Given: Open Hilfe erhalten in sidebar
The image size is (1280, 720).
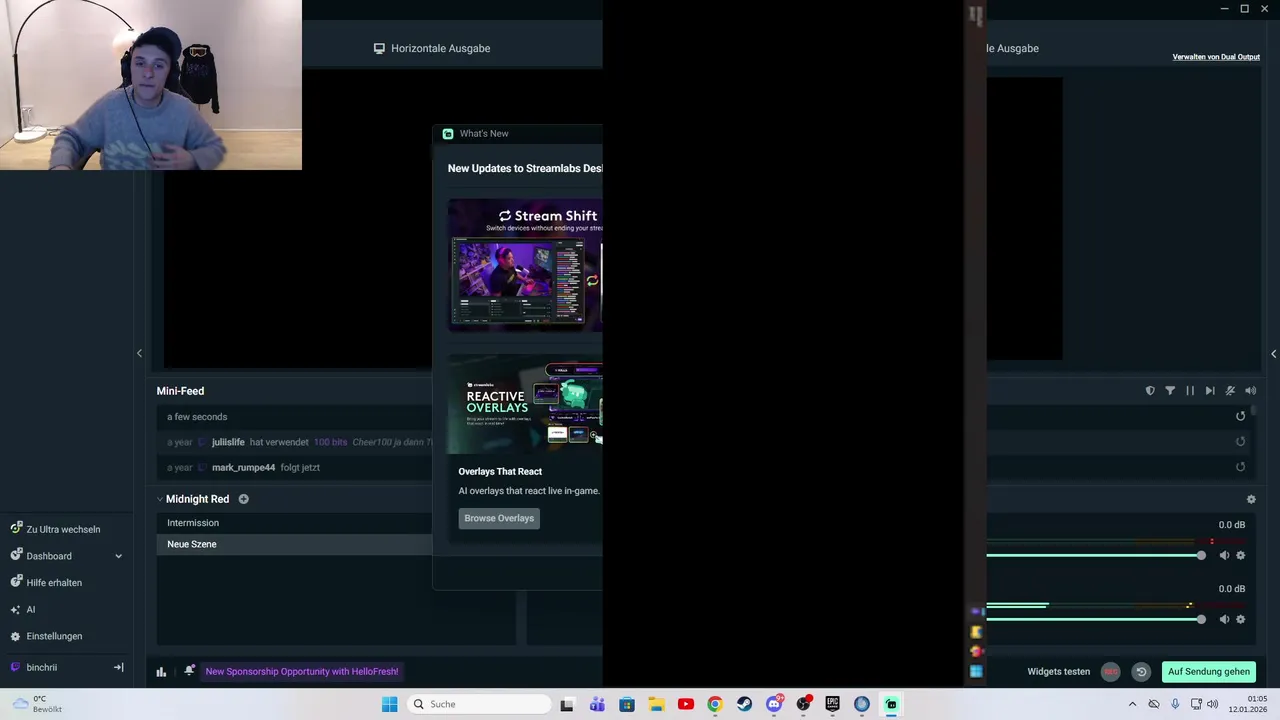Looking at the screenshot, I should tap(46, 582).
